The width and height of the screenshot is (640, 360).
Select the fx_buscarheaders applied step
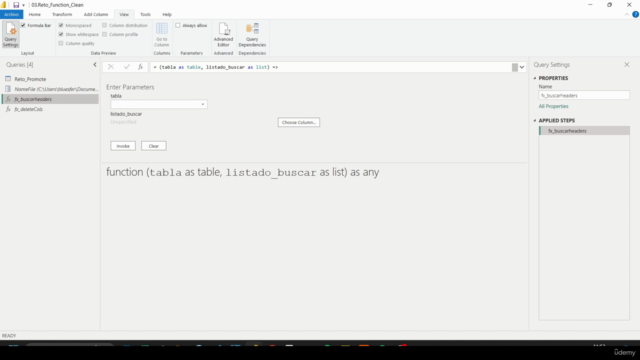tap(584, 131)
